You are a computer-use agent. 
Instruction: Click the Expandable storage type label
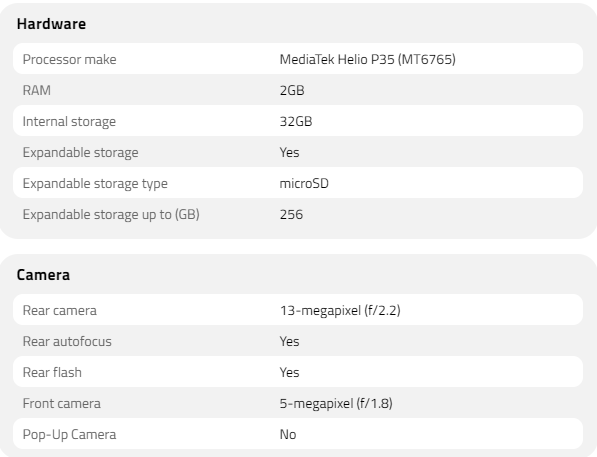tap(95, 184)
